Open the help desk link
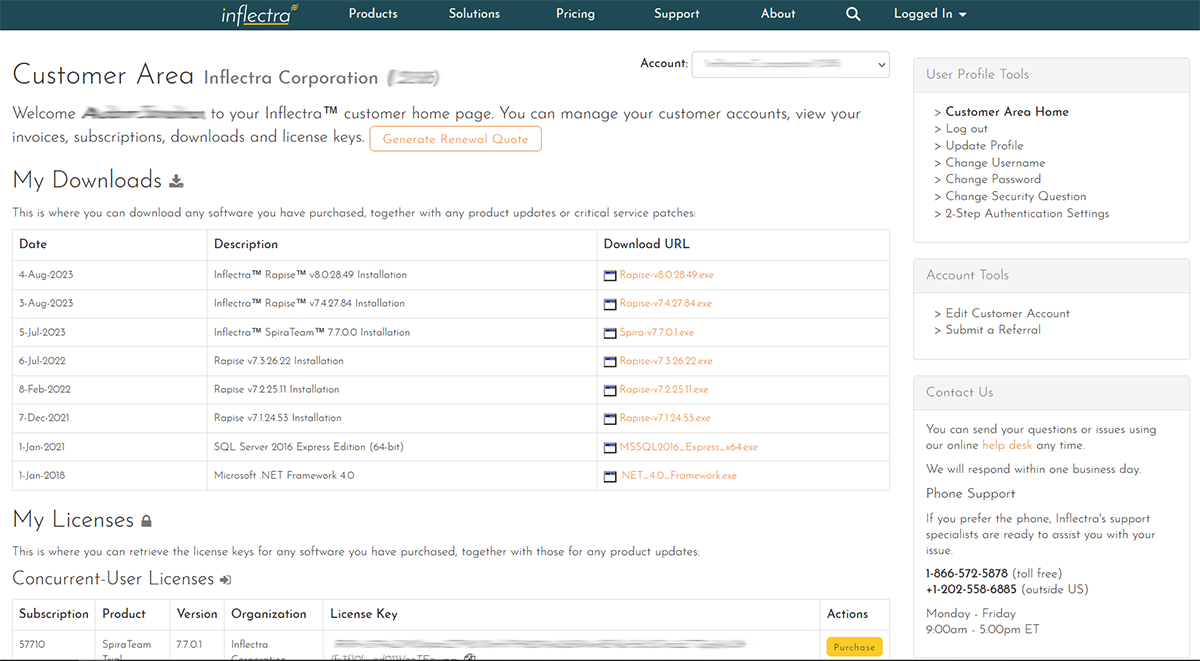The width and height of the screenshot is (1200, 661). [x=1007, y=445]
